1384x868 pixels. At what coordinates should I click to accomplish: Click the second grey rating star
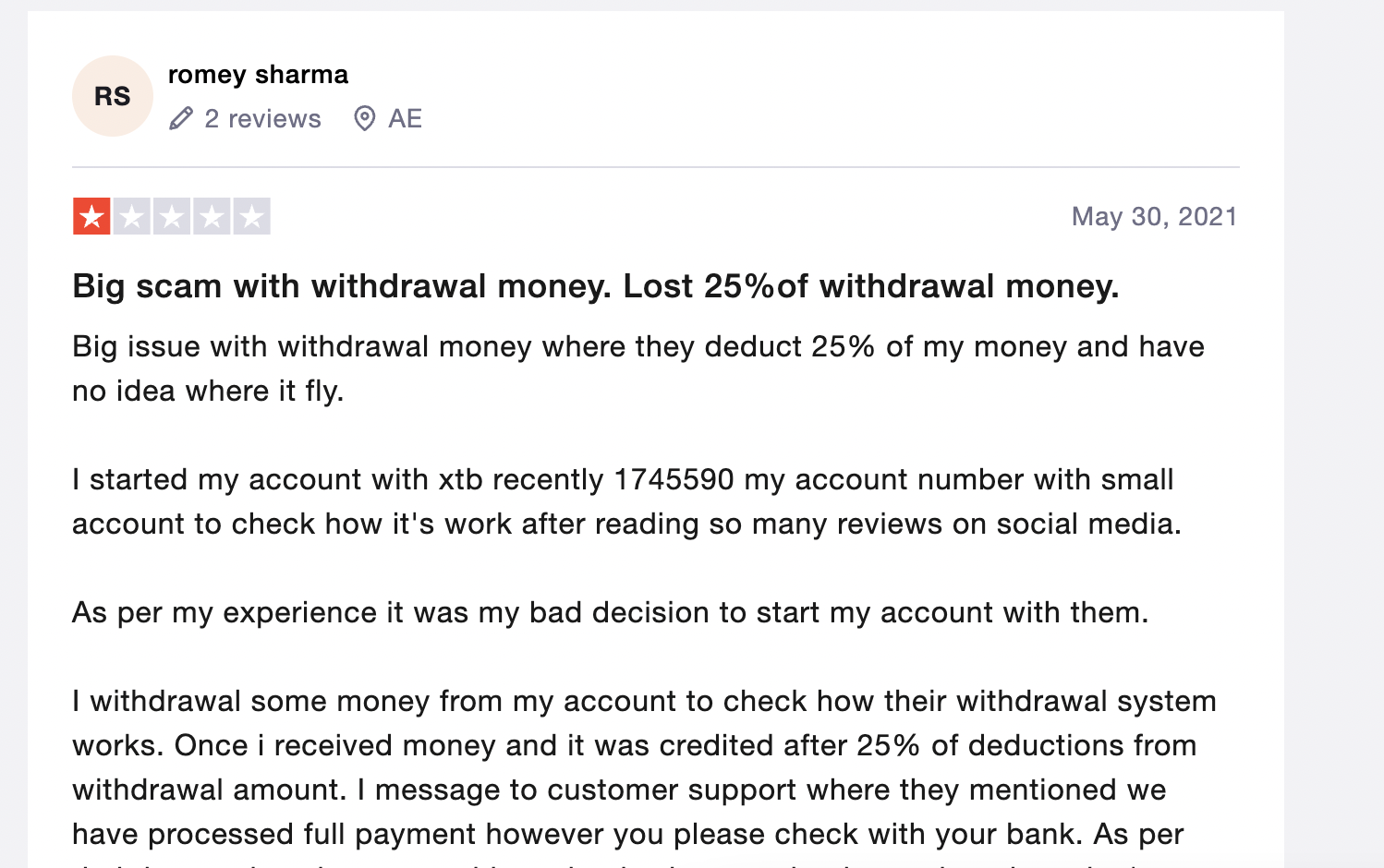point(132,217)
